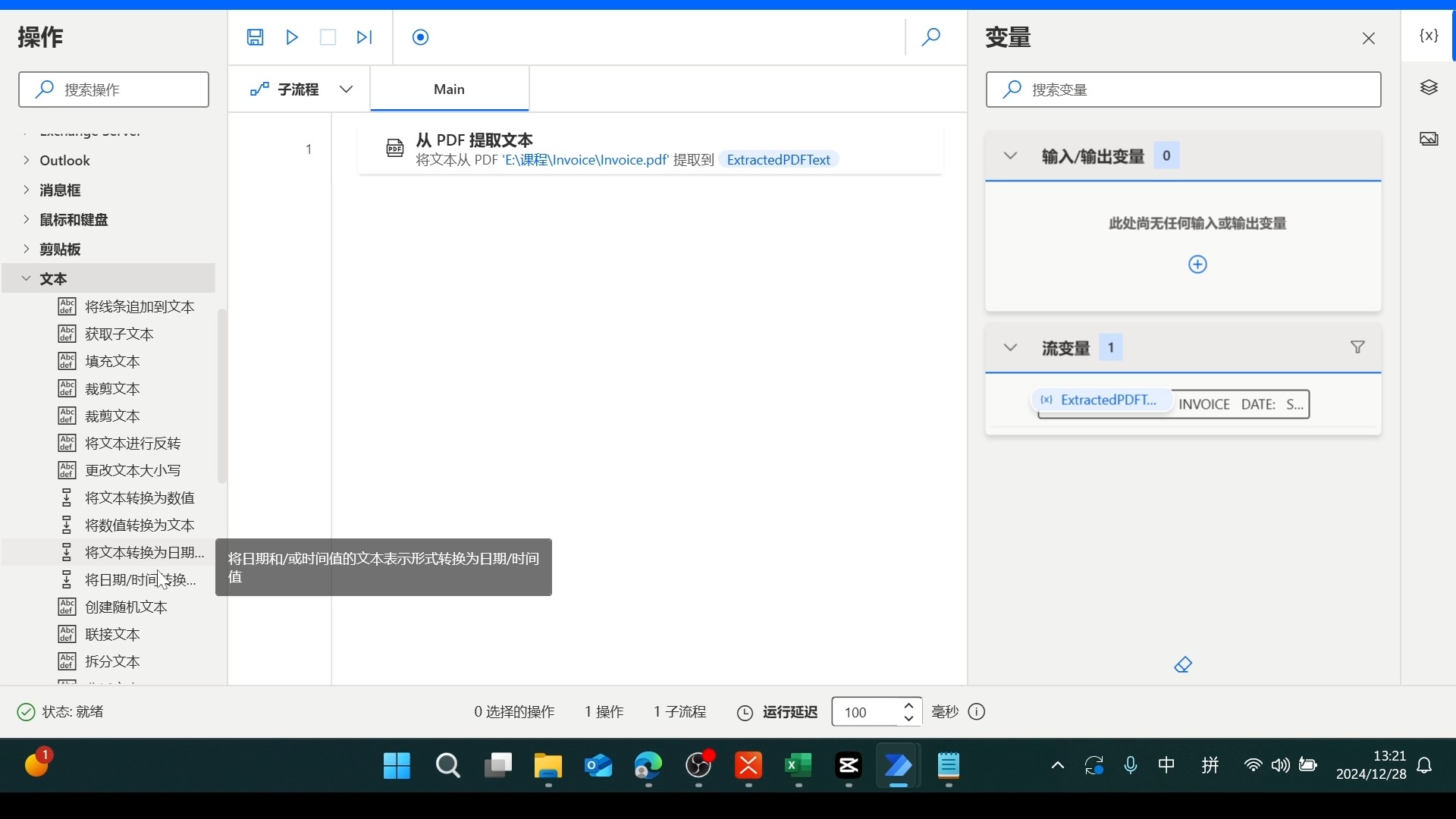Collapse the 输入/输出变量 section
The height and width of the screenshot is (819, 1456).
[1010, 156]
